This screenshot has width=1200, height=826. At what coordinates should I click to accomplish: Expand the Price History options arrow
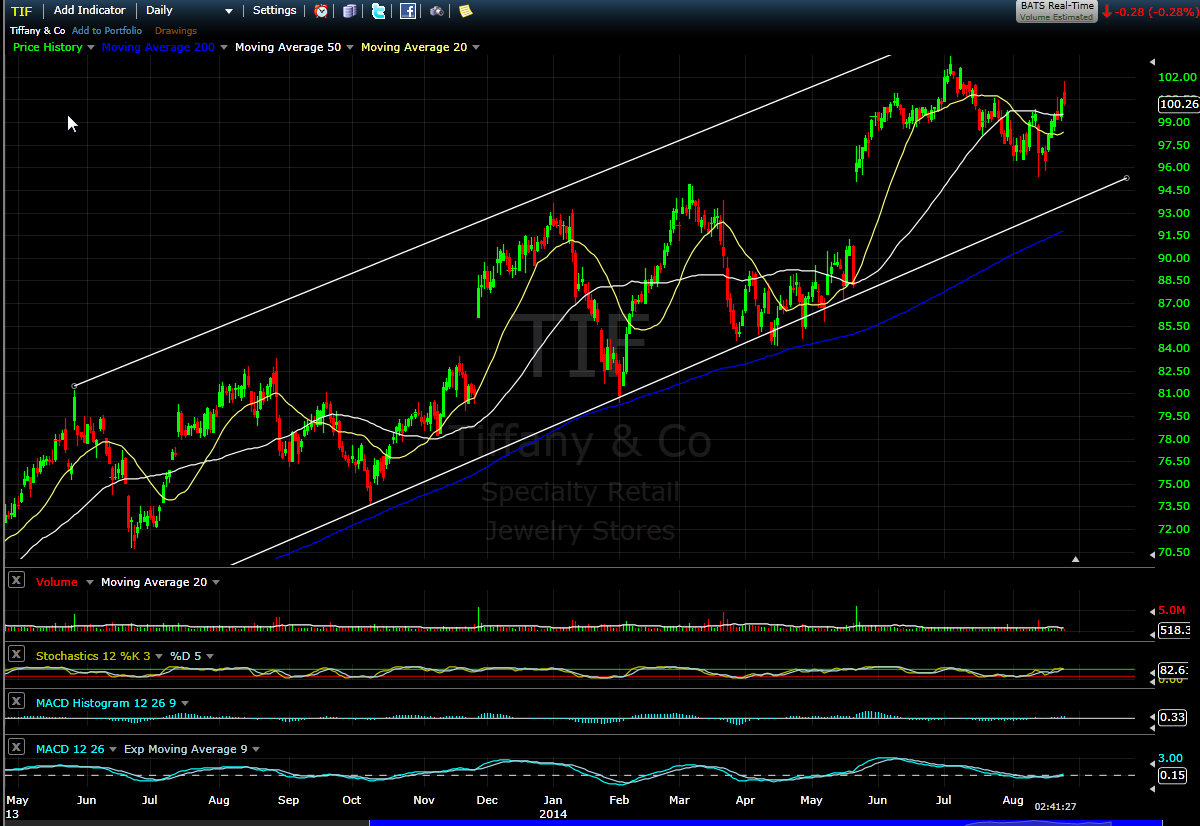(x=91, y=48)
